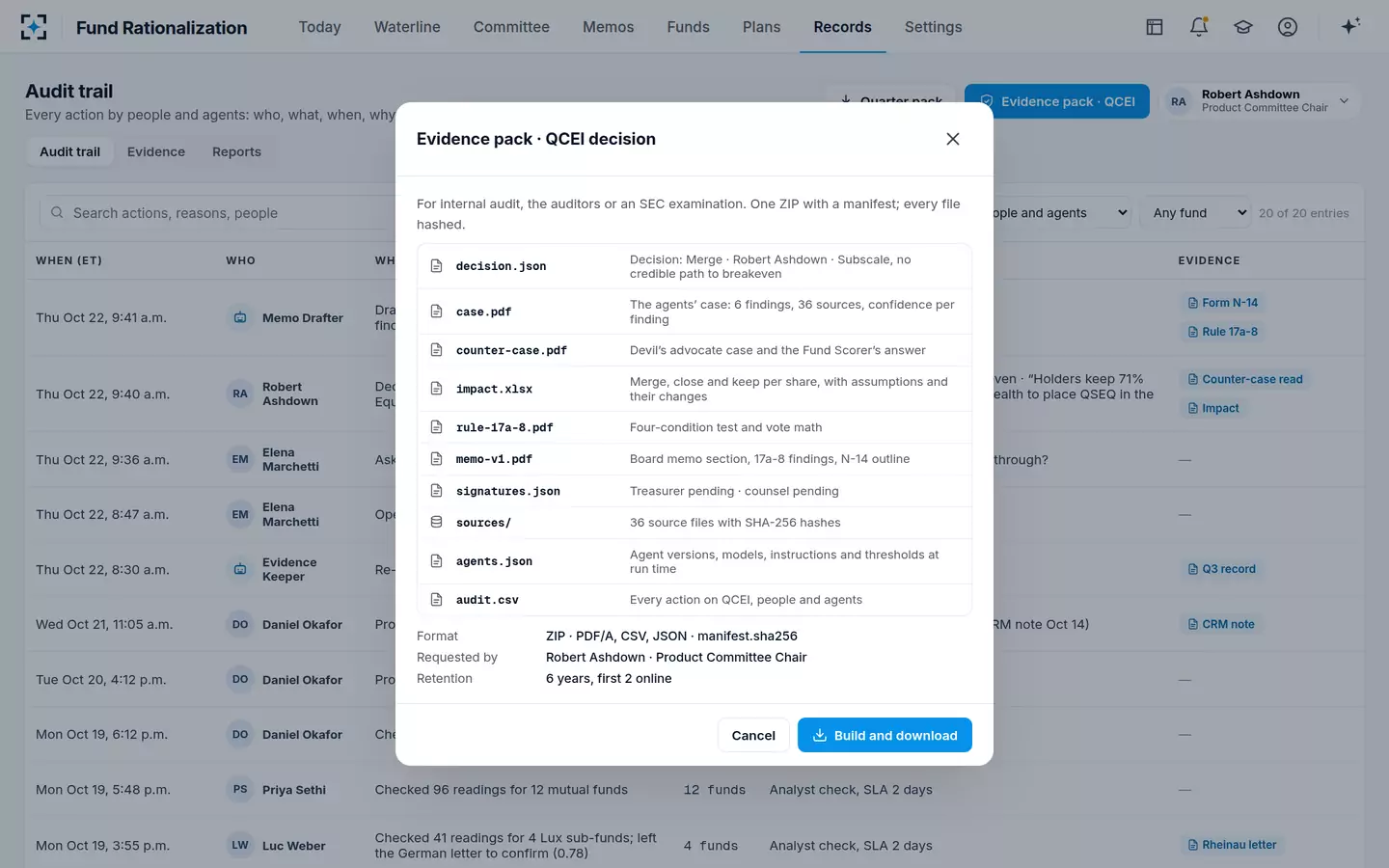Click Build and download button
1389x868 pixels.
(x=885, y=735)
